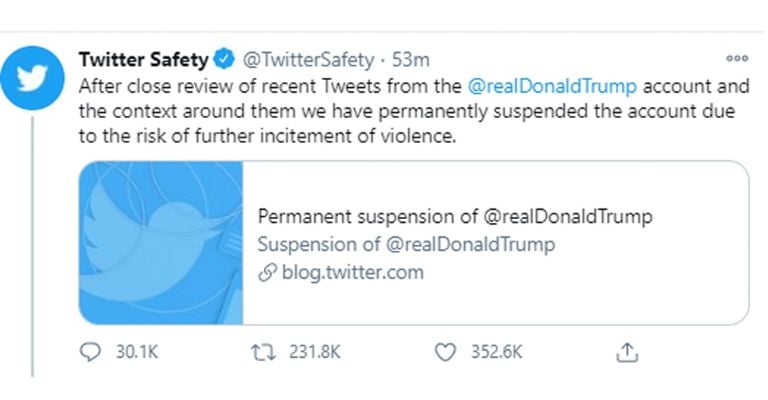Viewport: 768px width, 400px height.
Task: Click the Twitter Safety display name
Action: tap(141, 59)
